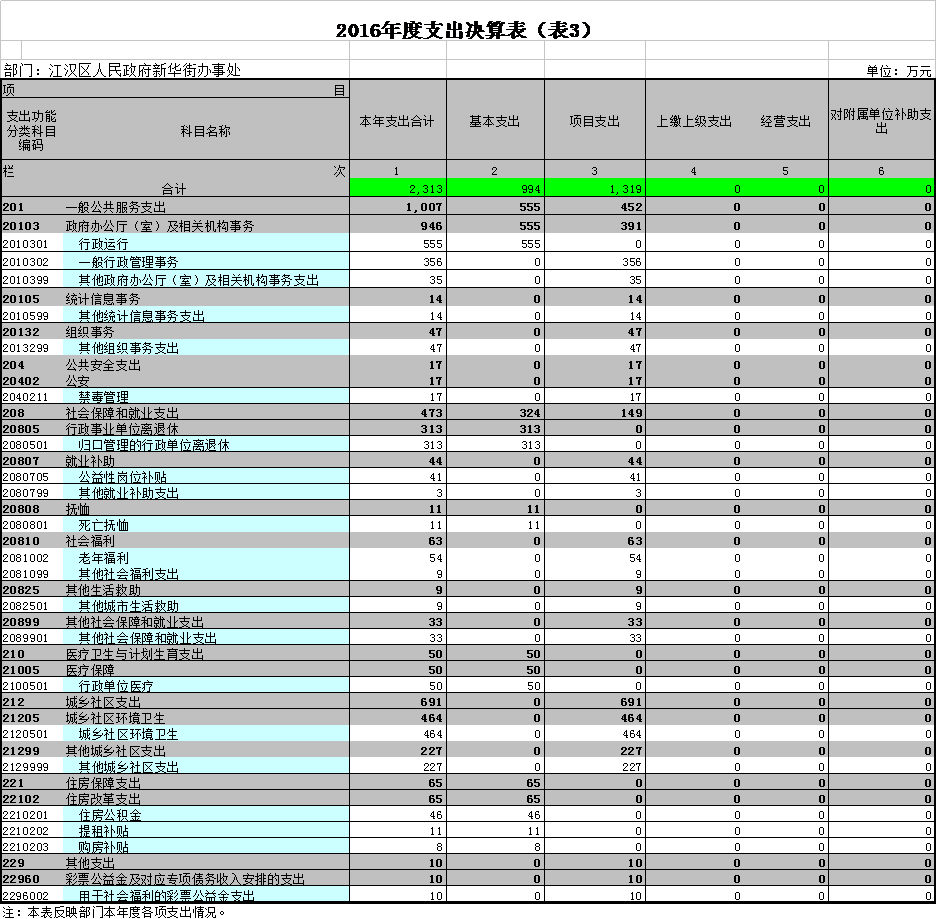
Task: Click the green cell showing 1,319
Action: click(594, 188)
